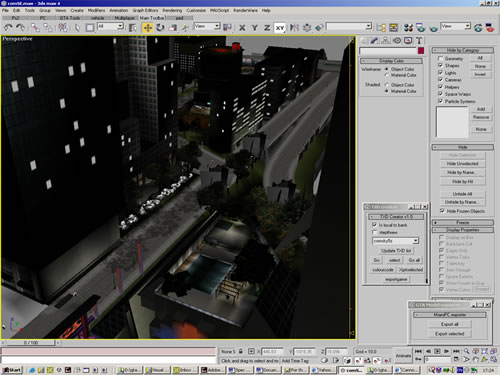This screenshot has height=375, width=500.
Task: Toggle Hide Frozen Objects checkbox
Action: tap(442, 211)
